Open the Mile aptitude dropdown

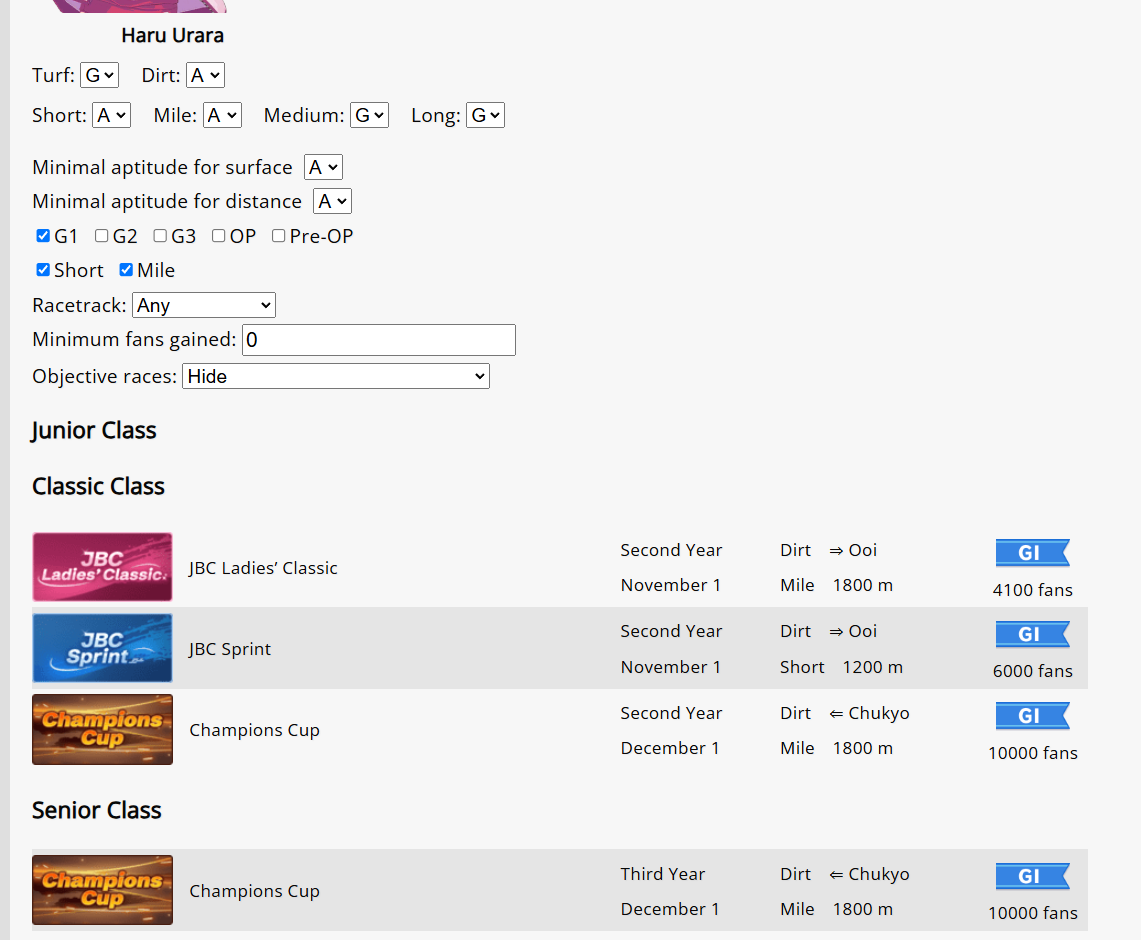[x=222, y=115]
